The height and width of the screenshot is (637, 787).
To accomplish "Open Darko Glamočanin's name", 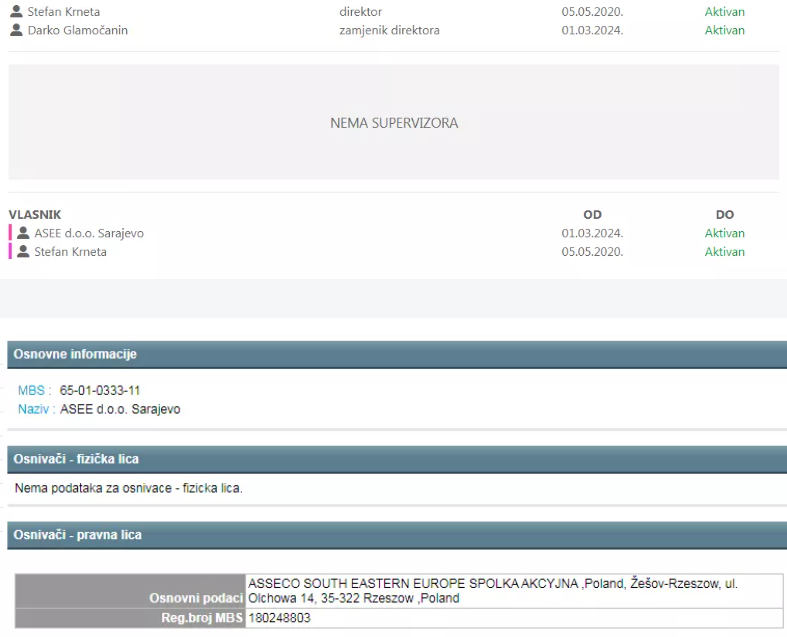I will [x=78, y=30].
